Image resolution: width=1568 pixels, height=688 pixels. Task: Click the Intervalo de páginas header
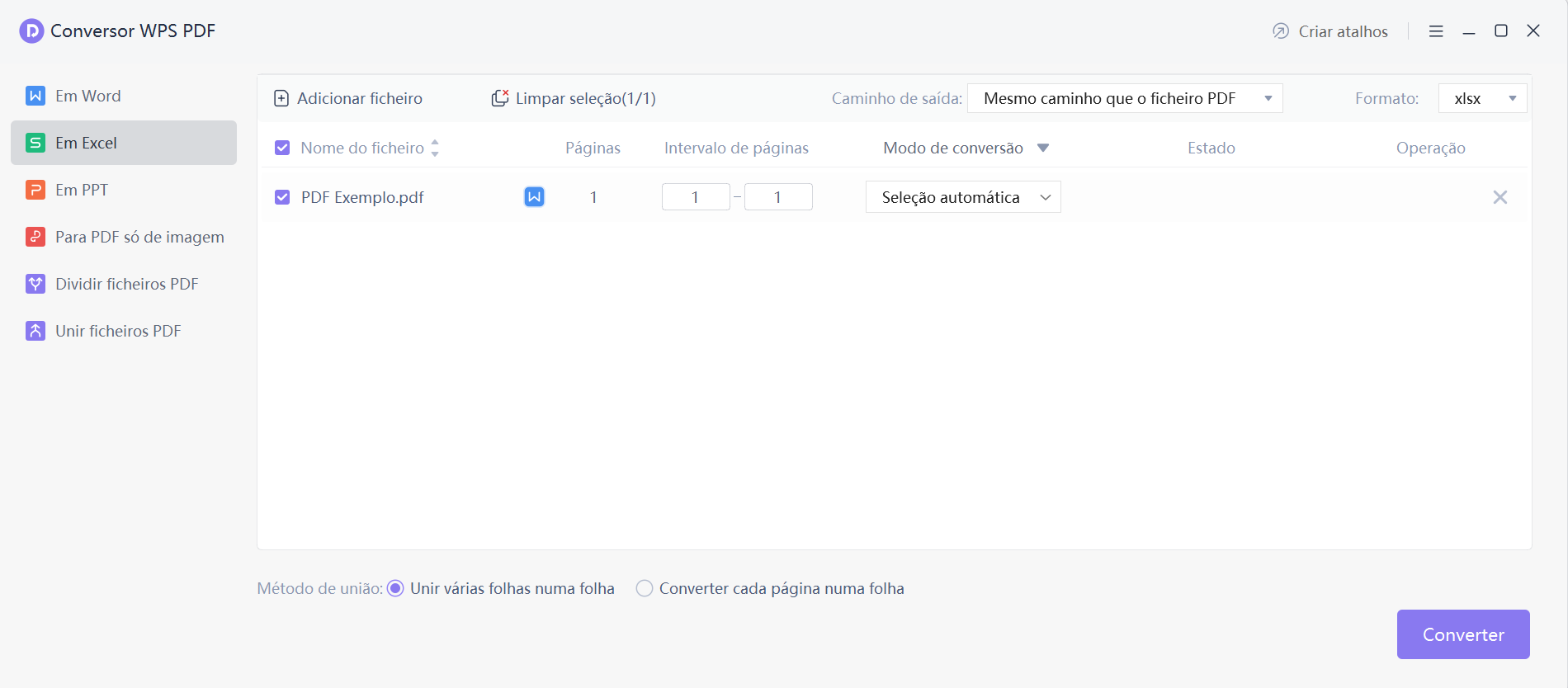(x=736, y=148)
